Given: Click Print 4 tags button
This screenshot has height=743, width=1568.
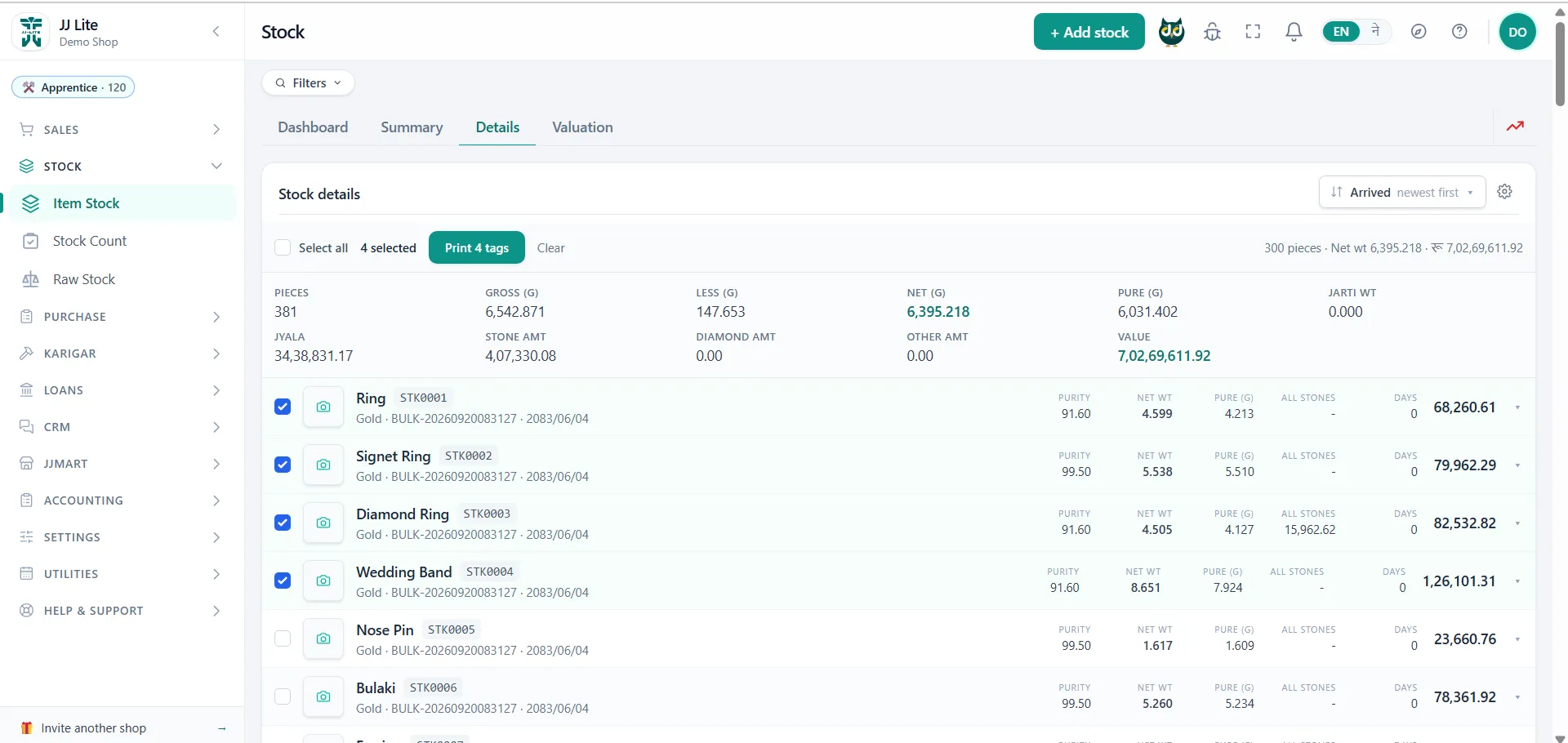Looking at the screenshot, I should [477, 248].
